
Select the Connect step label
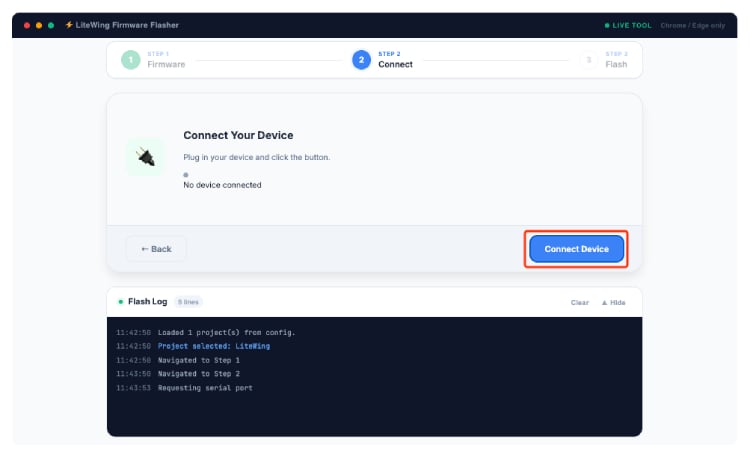pyautogui.click(x=395, y=64)
